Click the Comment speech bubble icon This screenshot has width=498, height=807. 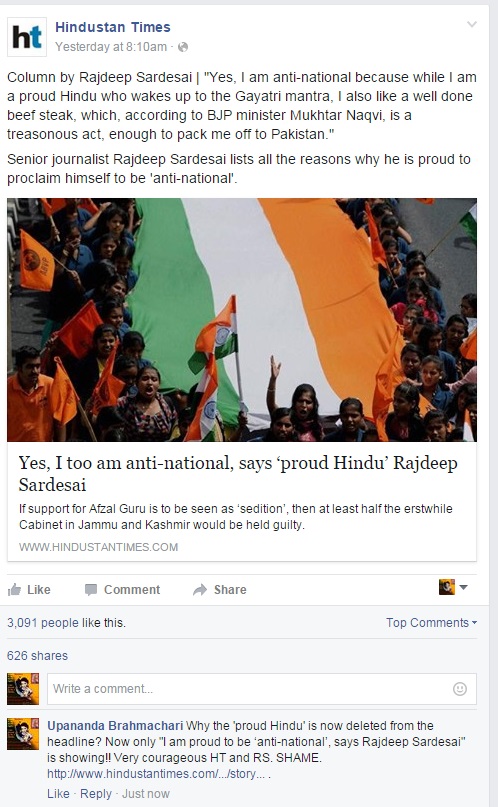tap(91, 590)
